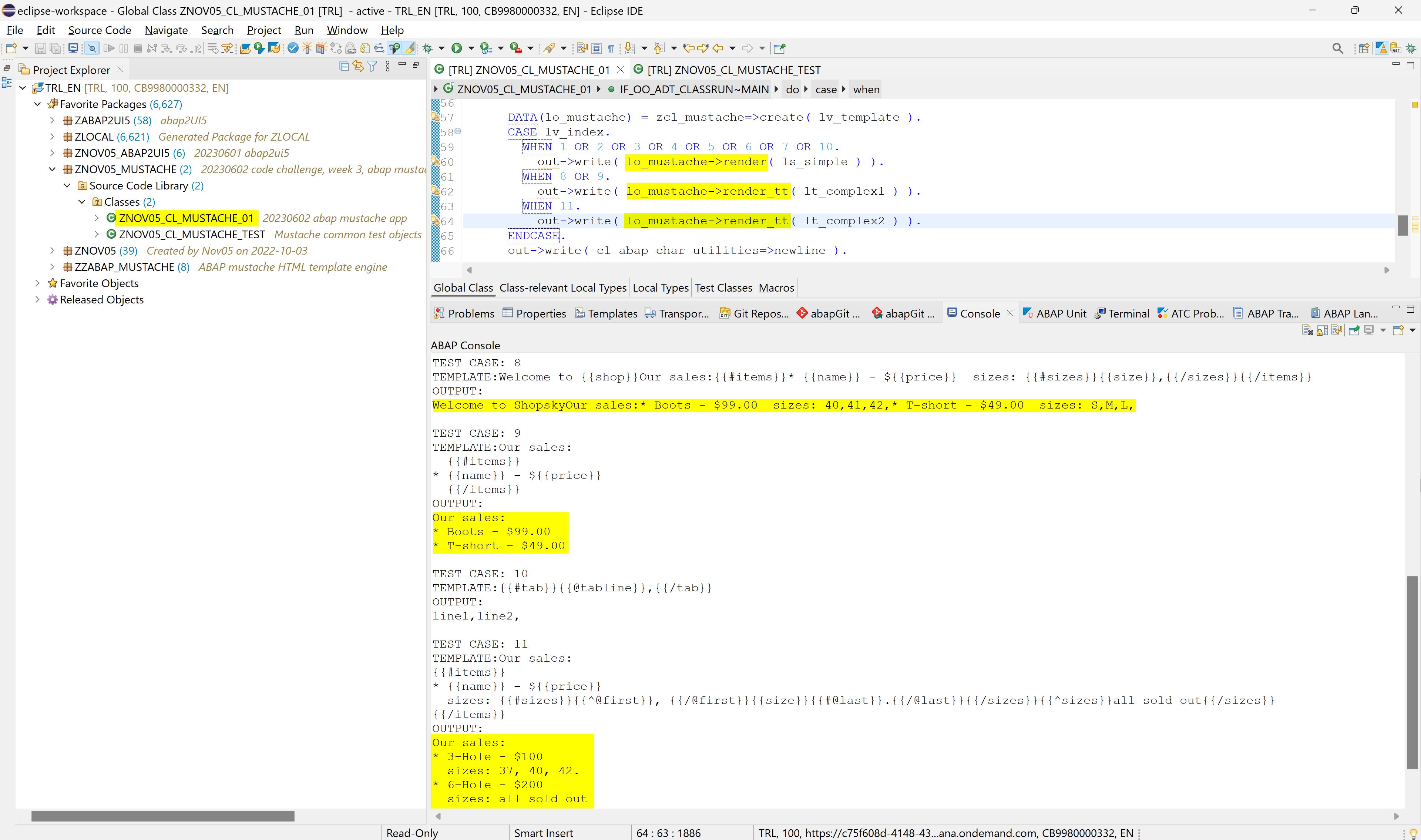Click the console vertical scrollbar thumb
The height and width of the screenshot is (840, 1421).
pyautogui.click(x=1412, y=672)
